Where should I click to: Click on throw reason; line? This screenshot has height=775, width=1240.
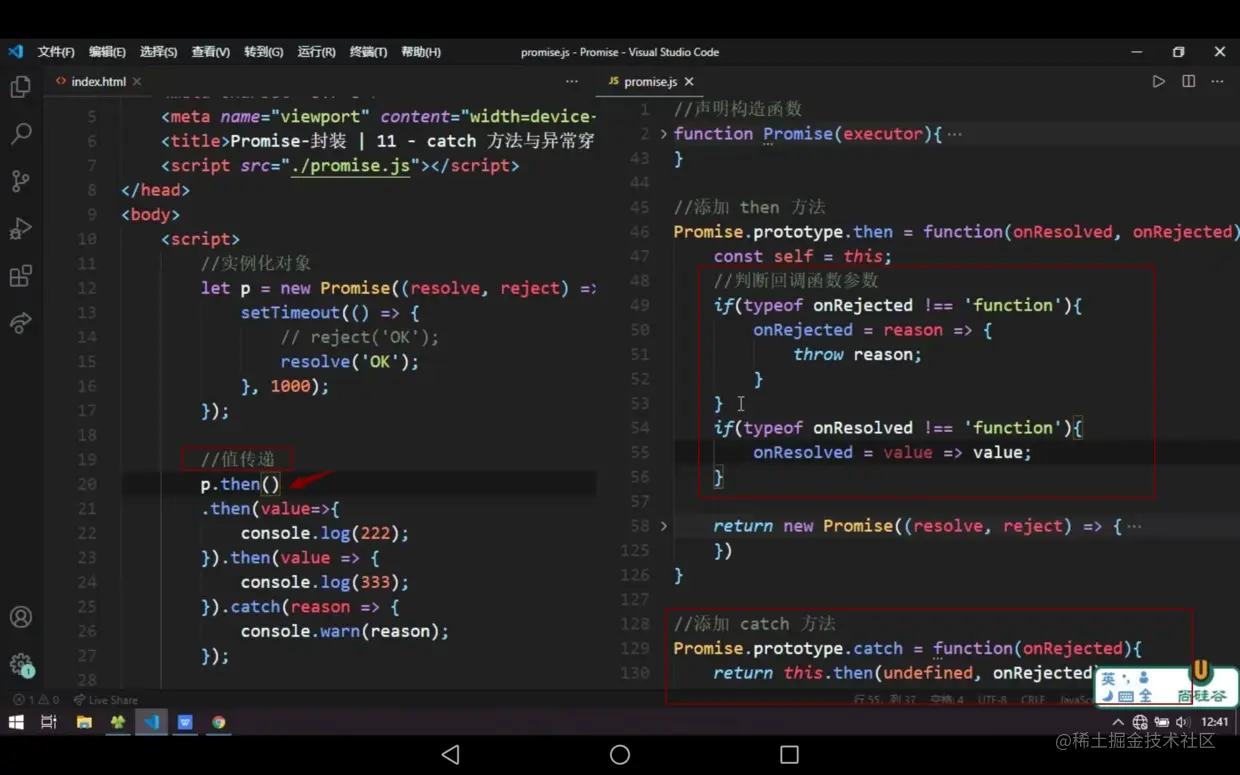[x=857, y=354]
